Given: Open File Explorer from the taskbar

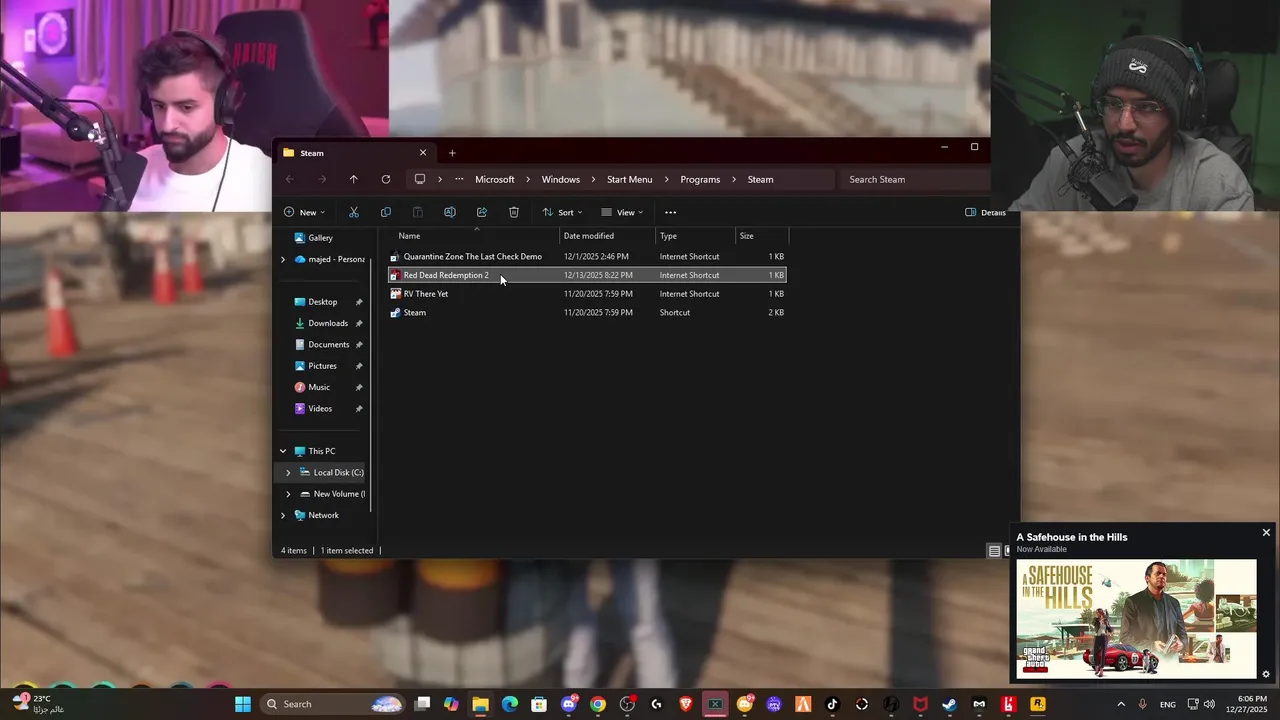Looking at the screenshot, I should [x=480, y=704].
